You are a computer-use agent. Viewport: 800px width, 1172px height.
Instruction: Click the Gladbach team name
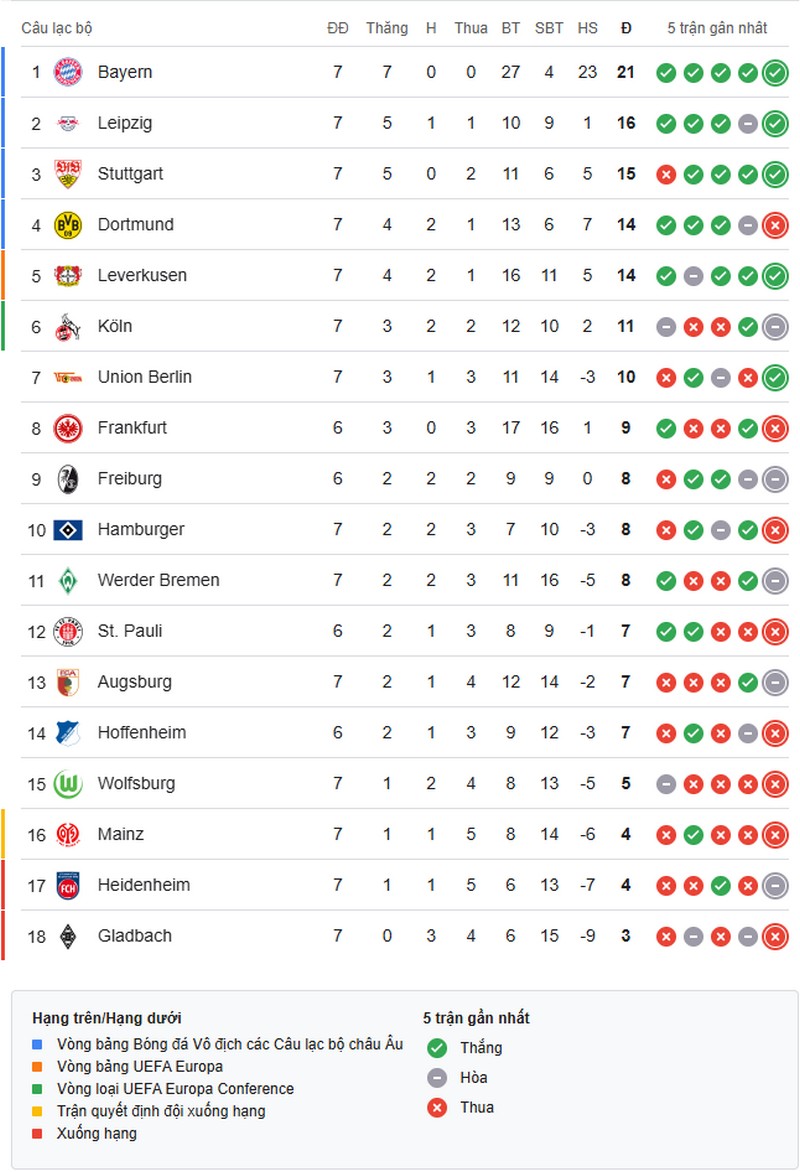point(134,936)
